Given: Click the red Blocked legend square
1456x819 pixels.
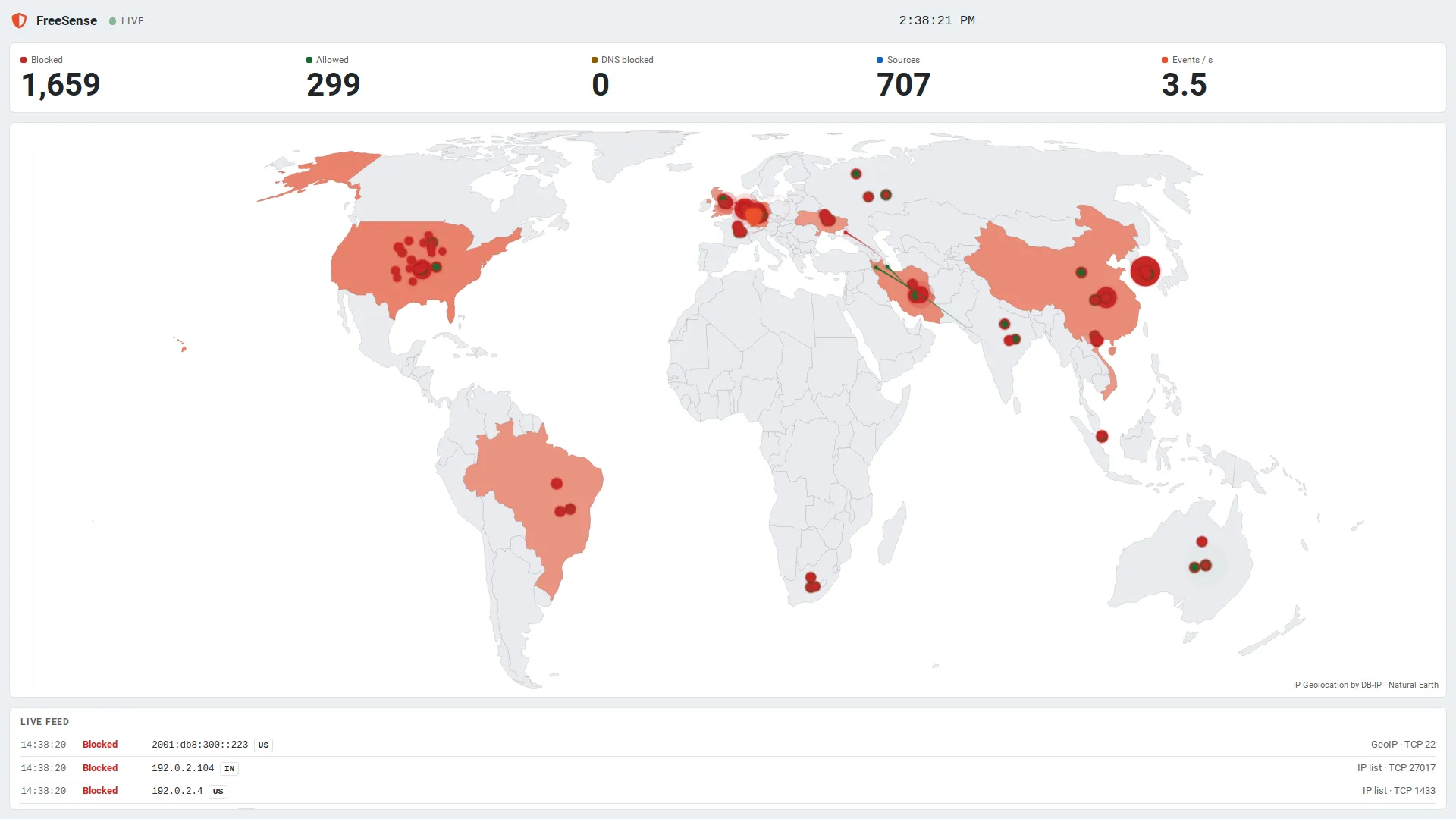Looking at the screenshot, I should pyautogui.click(x=24, y=60).
